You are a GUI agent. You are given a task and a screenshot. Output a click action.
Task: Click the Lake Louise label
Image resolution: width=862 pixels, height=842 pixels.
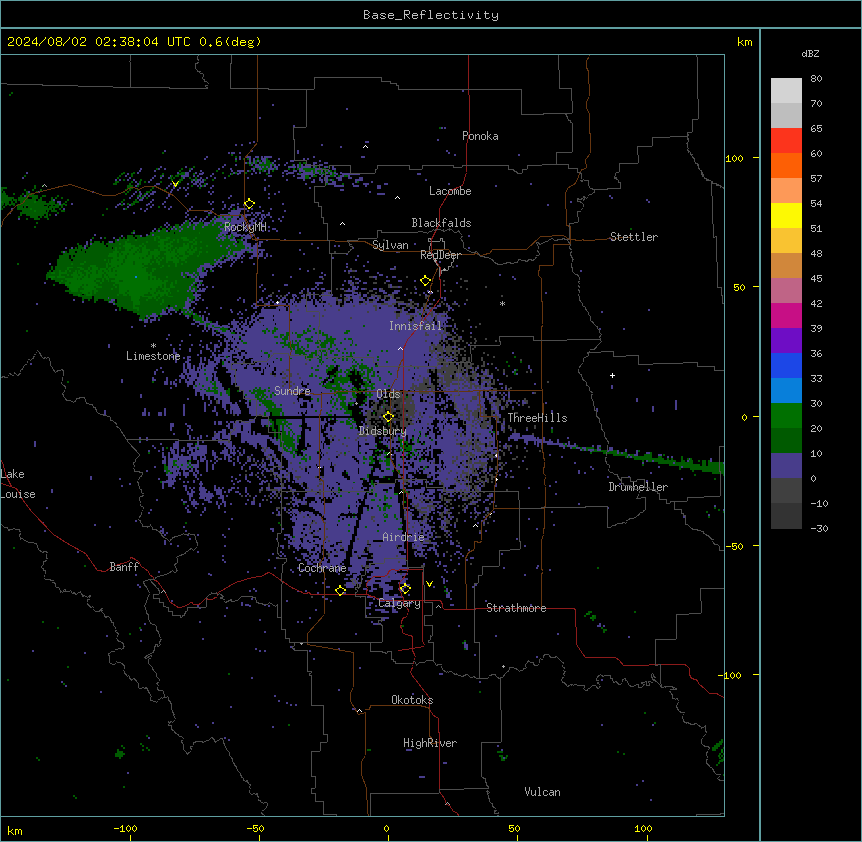(18, 484)
